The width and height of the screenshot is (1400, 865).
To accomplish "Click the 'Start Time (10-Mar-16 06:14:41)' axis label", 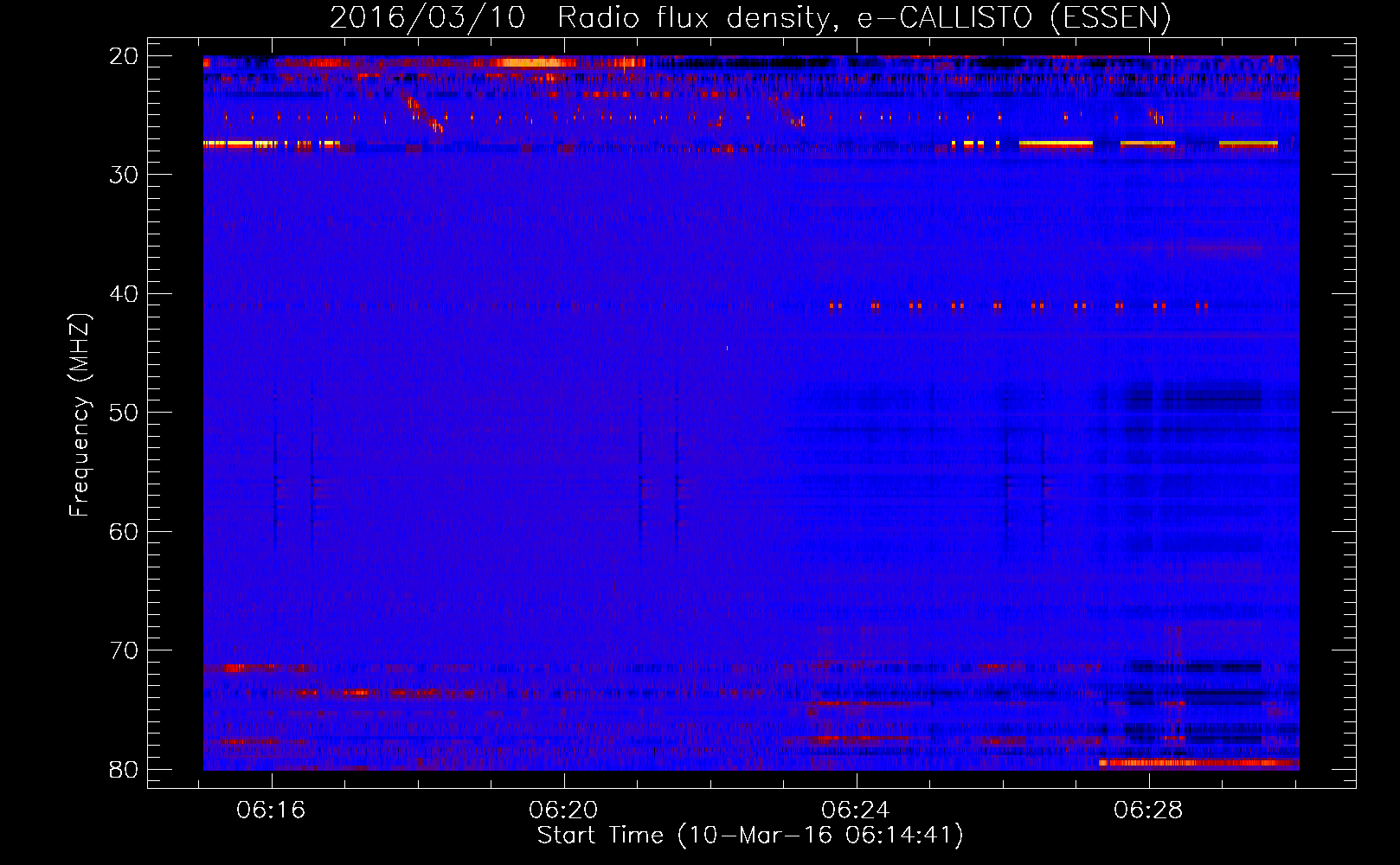I will pos(749,836).
